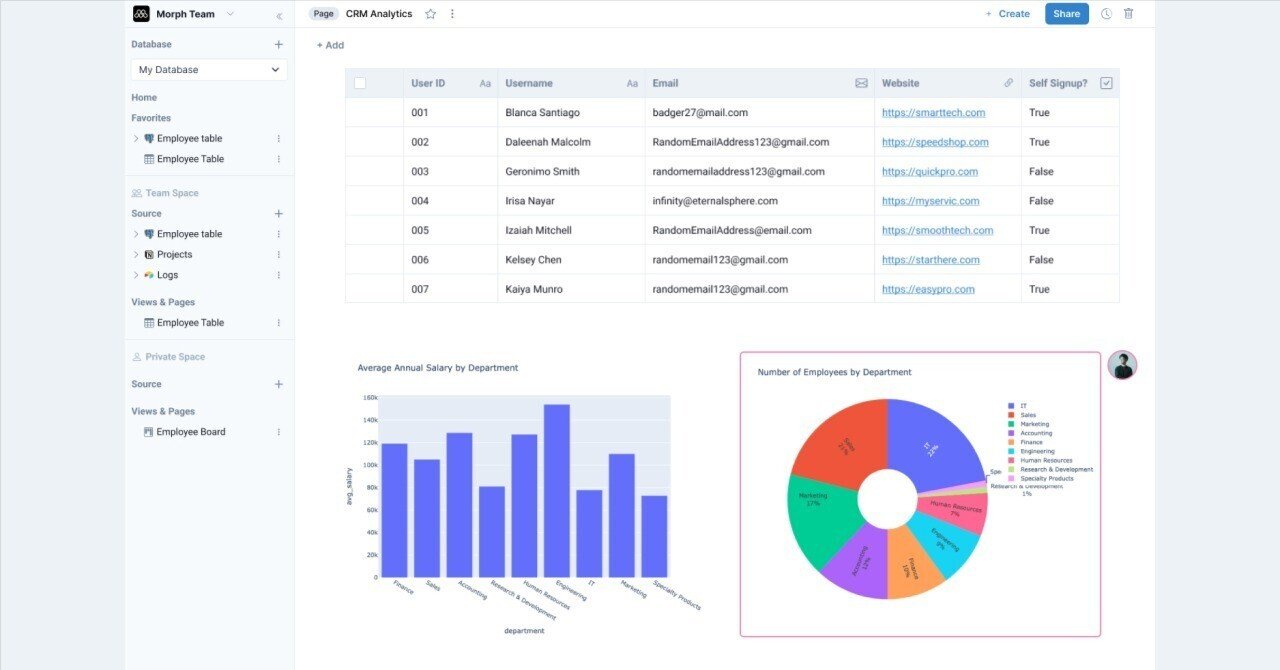Click the user avatar beside the pie chart
Viewport: 1280px width, 670px height.
(1122, 365)
